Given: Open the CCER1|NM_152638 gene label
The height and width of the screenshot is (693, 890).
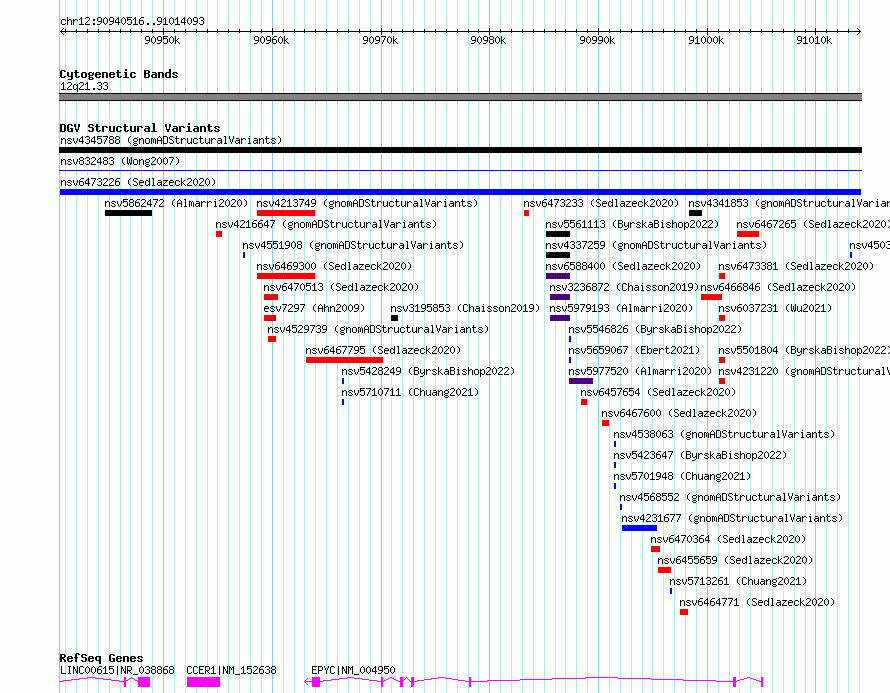Looking at the screenshot, I should [x=231, y=670].
